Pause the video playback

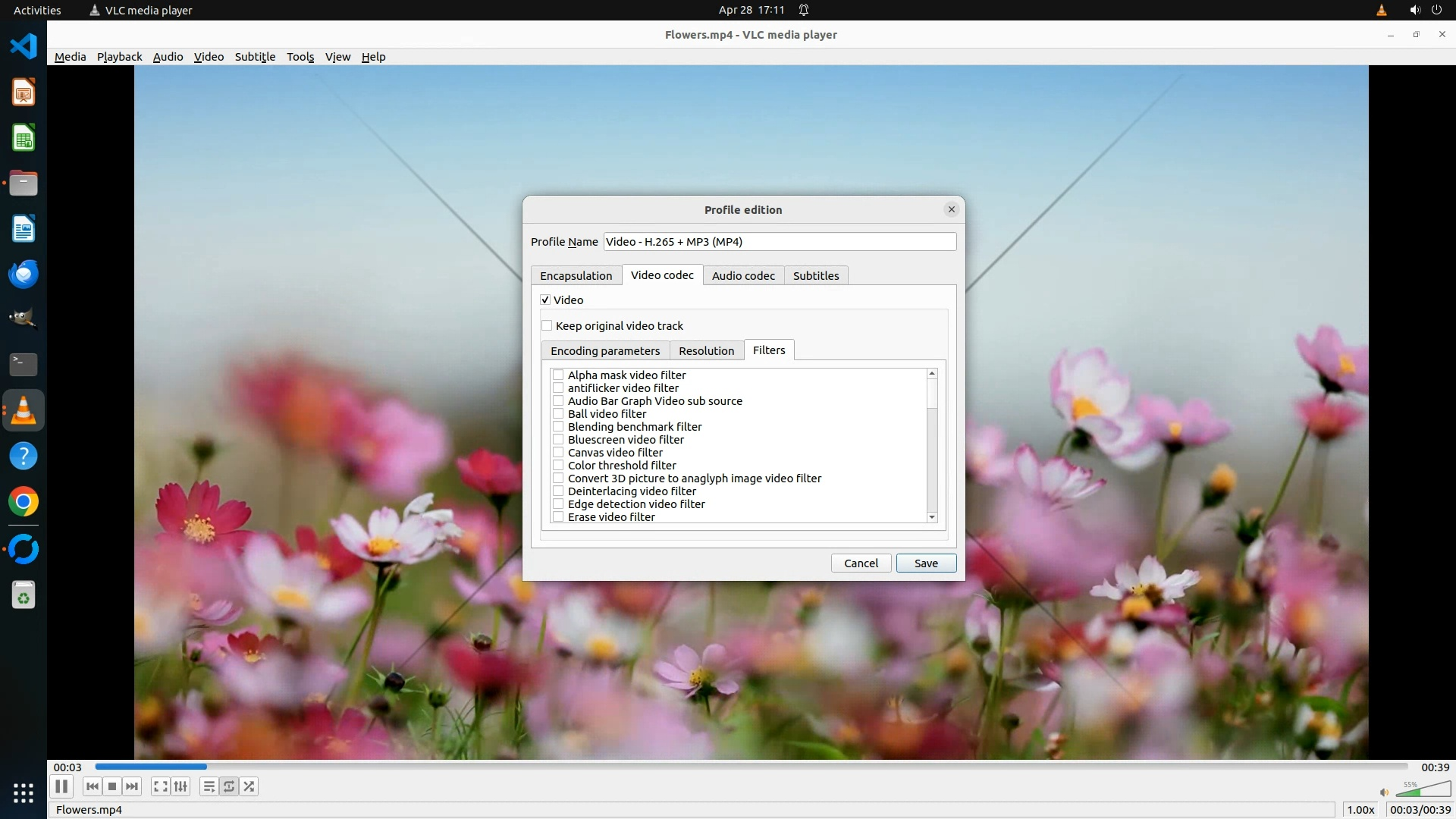click(61, 786)
